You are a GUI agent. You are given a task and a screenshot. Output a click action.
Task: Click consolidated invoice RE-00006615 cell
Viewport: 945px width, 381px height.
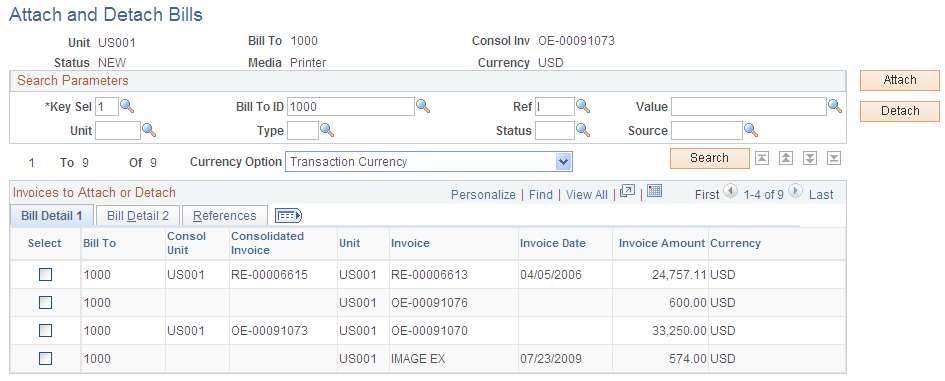[x=269, y=275]
